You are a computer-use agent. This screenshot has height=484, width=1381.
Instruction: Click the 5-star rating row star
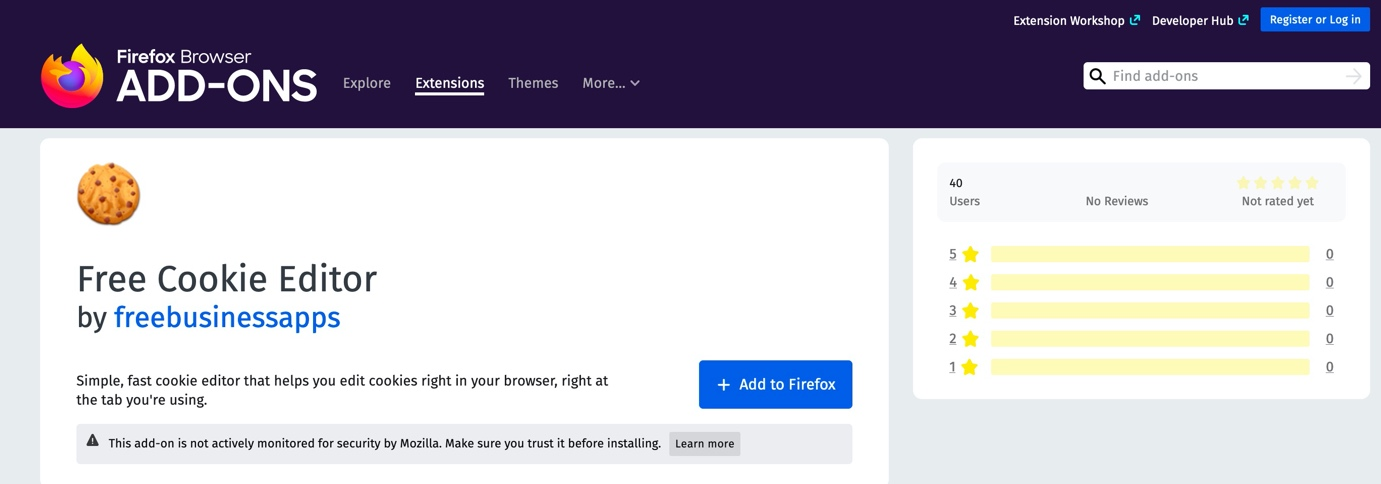[x=970, y=255]
